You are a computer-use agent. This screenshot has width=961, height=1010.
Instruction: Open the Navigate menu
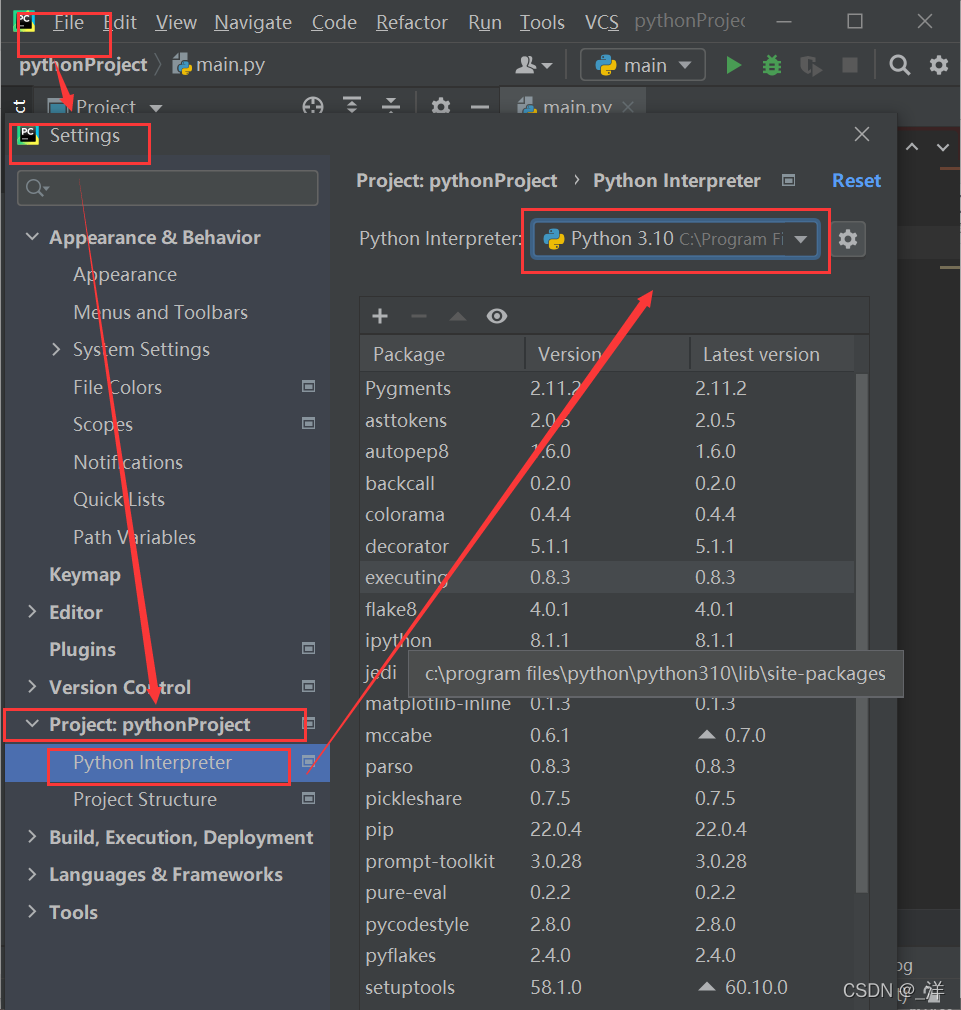(x=252, y=23)
